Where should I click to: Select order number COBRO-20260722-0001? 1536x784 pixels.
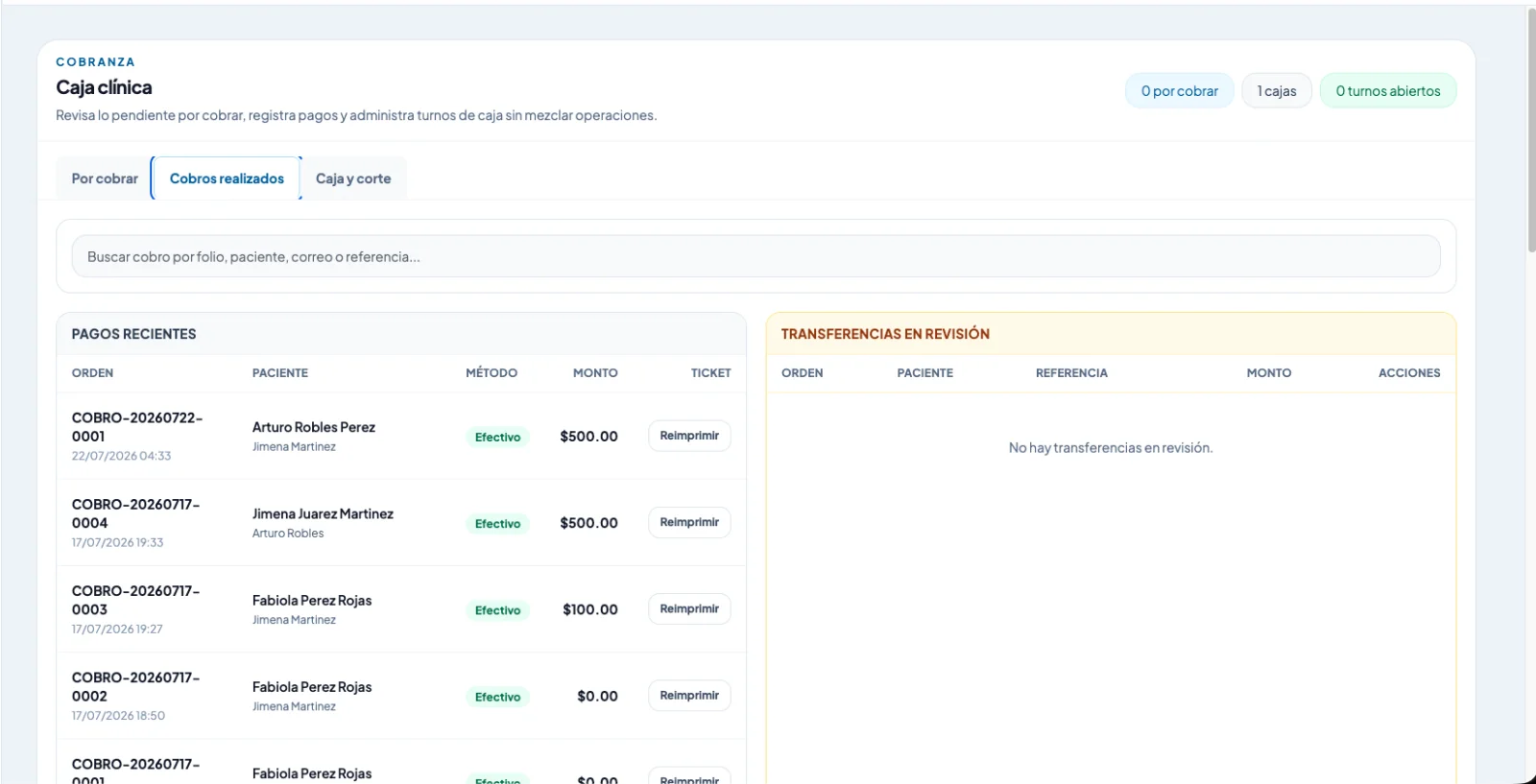pos(137,427)
